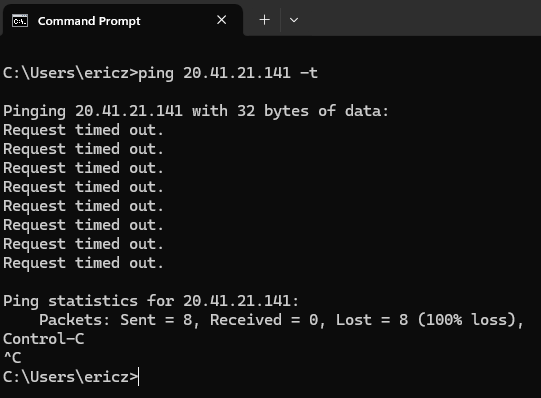Click the "^C" output line
Viewport: 541px width, 398px height.
pos(12,358)
